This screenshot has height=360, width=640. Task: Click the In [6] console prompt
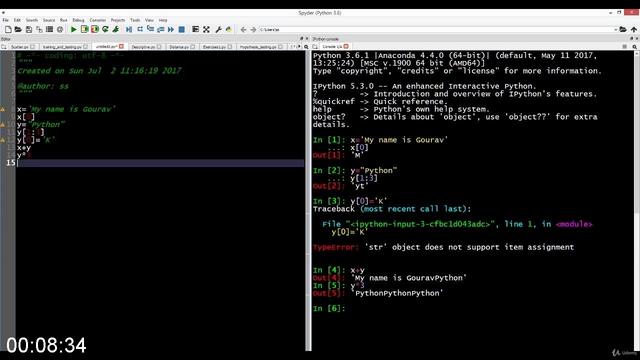329,309
